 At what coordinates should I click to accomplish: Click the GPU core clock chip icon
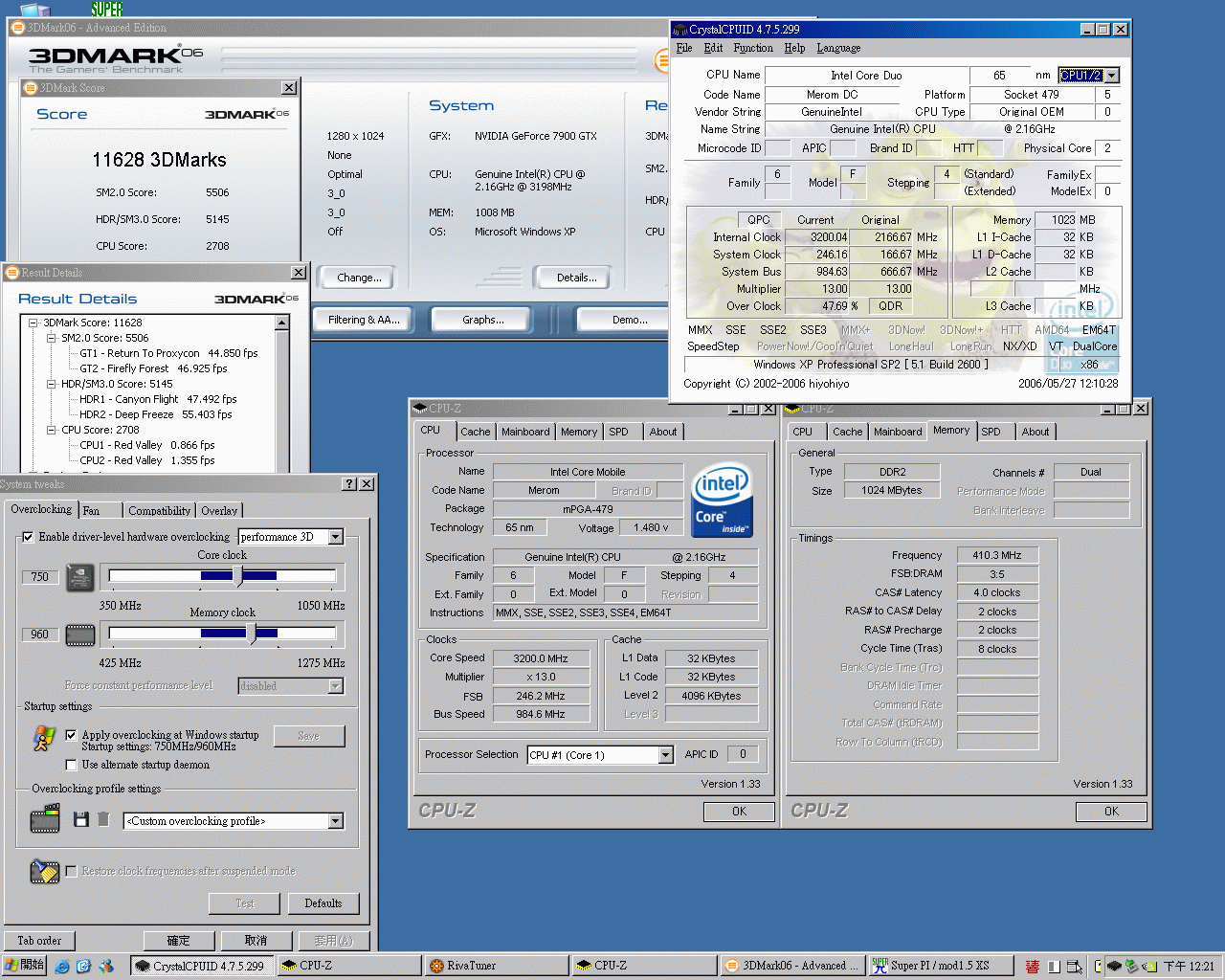80,577
